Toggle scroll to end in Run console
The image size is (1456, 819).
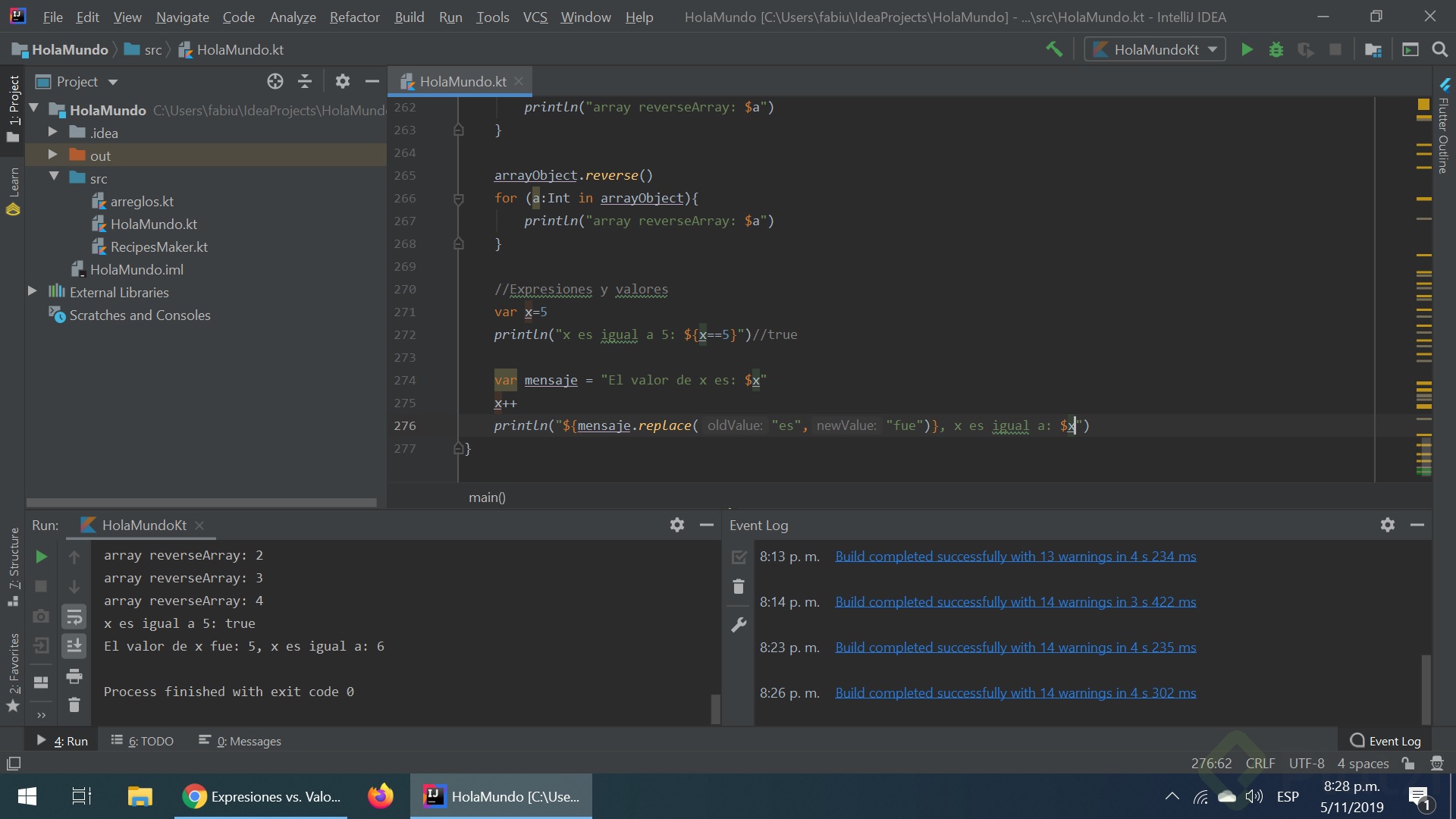(x=74, y=646)
